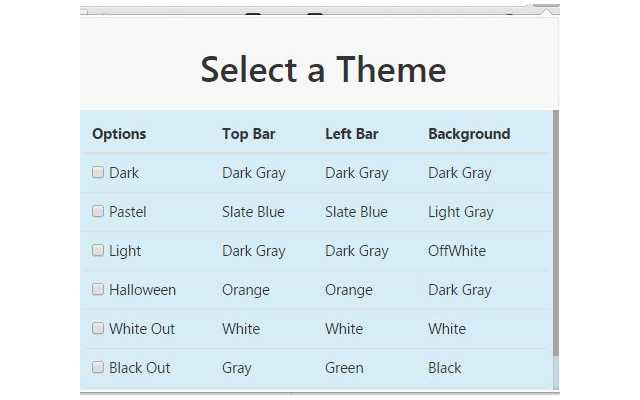
Task: Click the Gray top bar cell for Black Out
Action: [237, 368]
